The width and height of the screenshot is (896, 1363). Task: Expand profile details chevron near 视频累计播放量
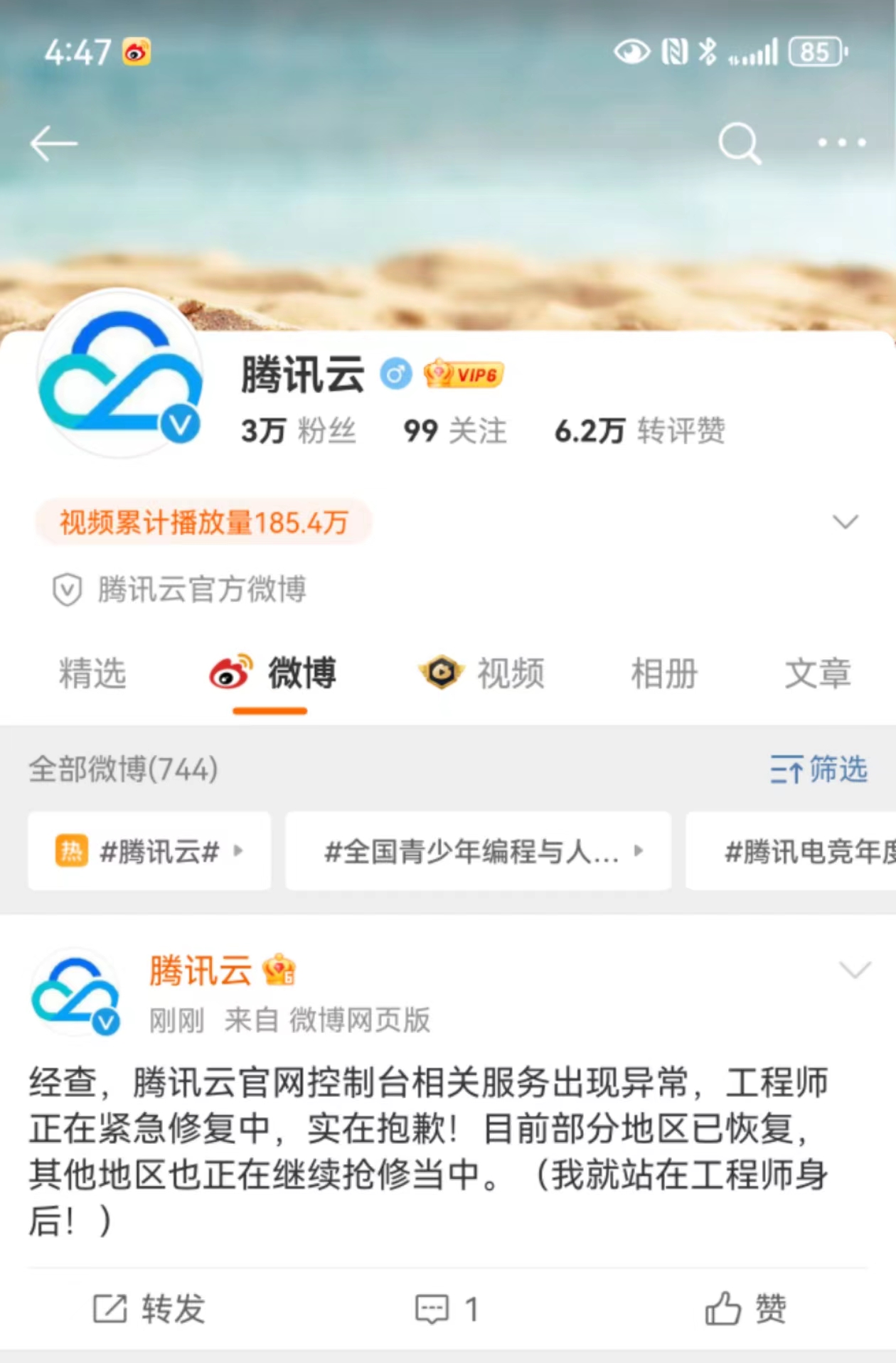pyautogui.click(x=845, y=522)
